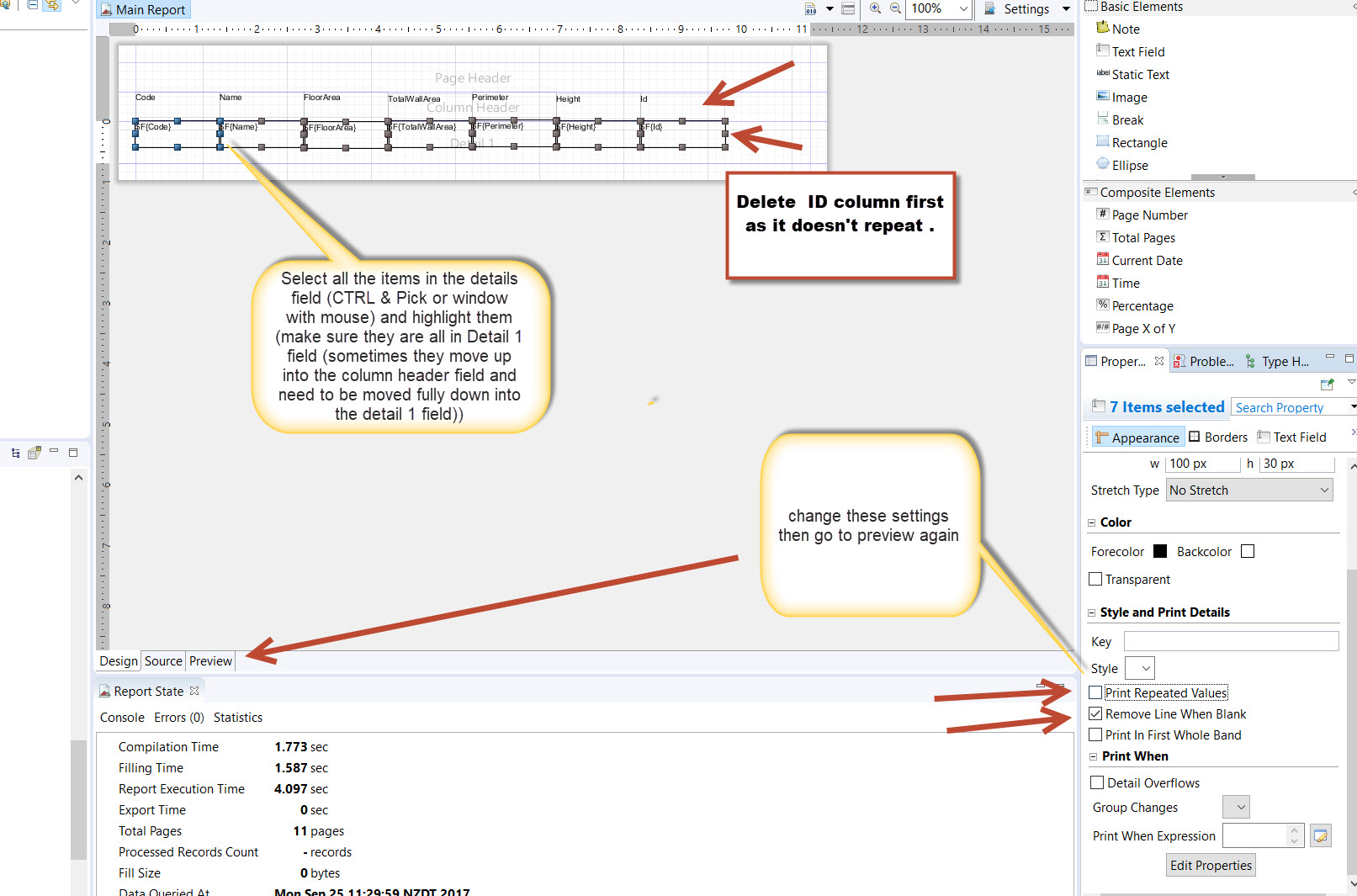Click the zoom in magnifier icon
The image size is (1357, 896).
875,8
